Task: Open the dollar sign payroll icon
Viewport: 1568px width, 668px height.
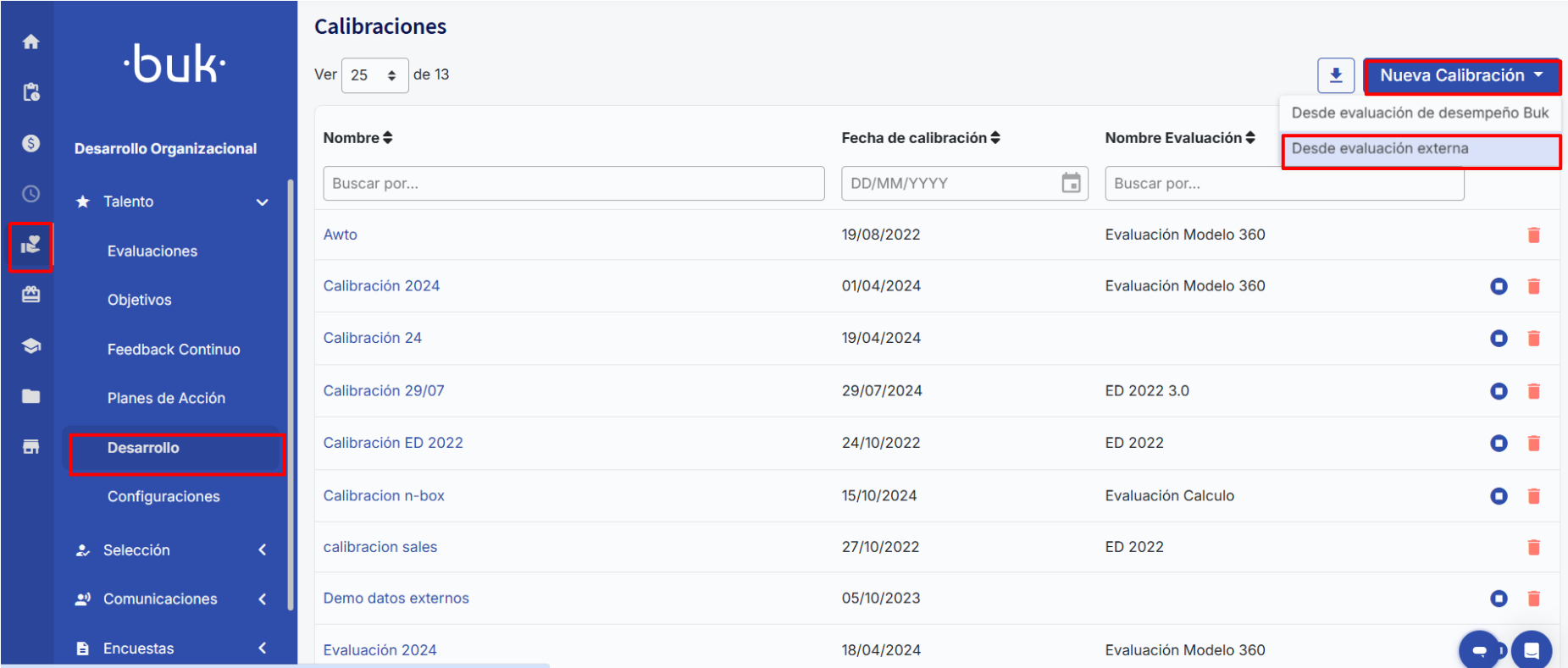Action: click(x=31, y=143)
